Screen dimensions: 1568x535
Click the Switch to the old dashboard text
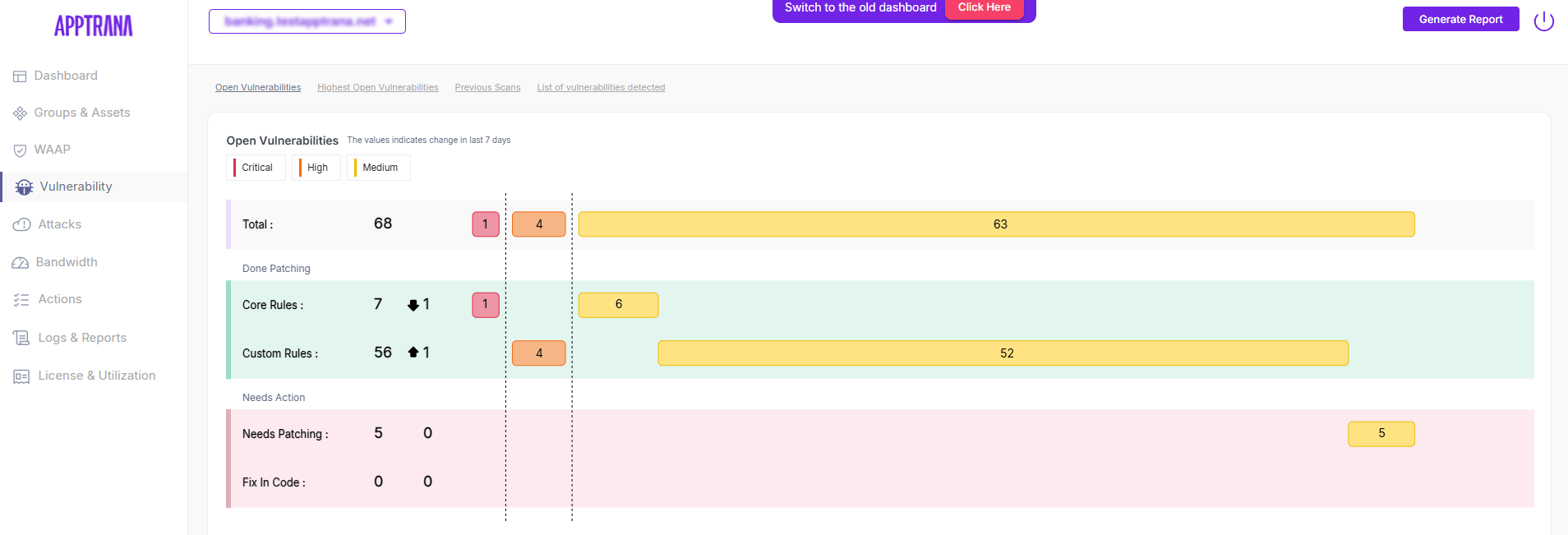click(860, 7)
